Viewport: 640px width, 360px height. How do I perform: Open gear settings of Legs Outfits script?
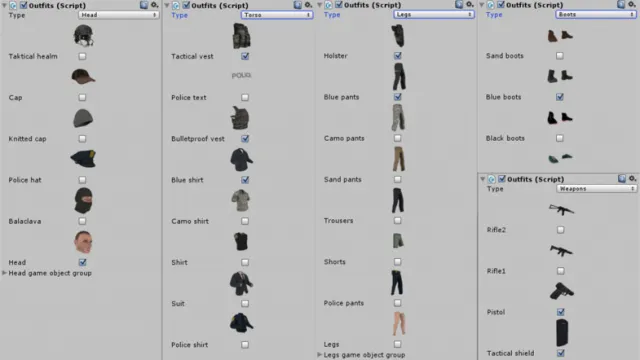click(470, 4)
